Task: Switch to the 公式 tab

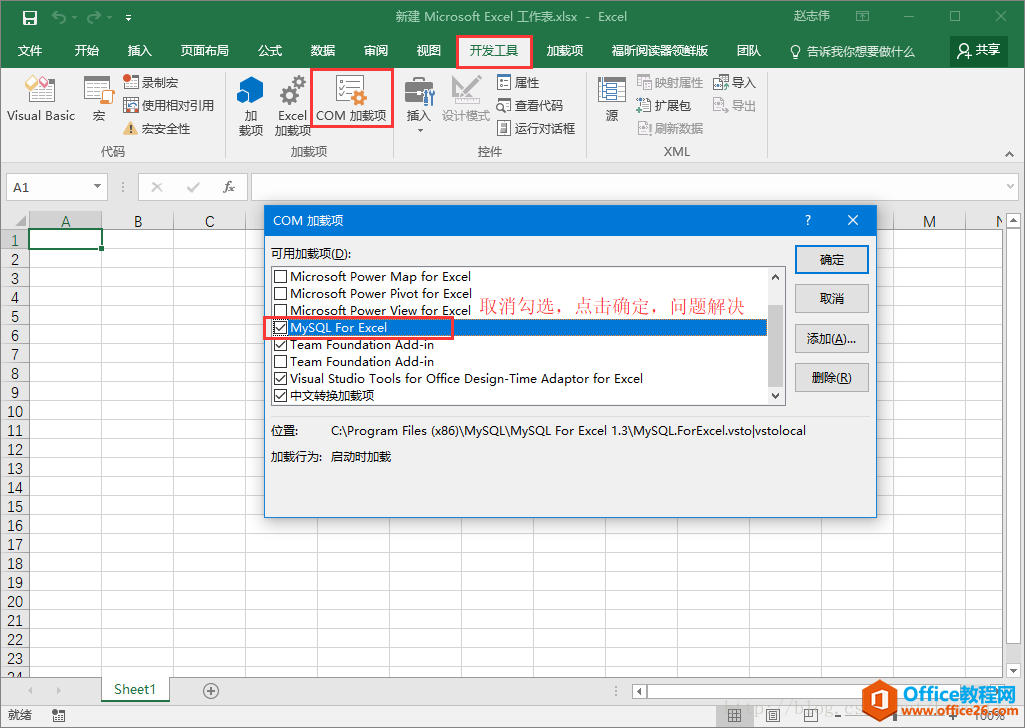Action: click(x=269, y=51)
